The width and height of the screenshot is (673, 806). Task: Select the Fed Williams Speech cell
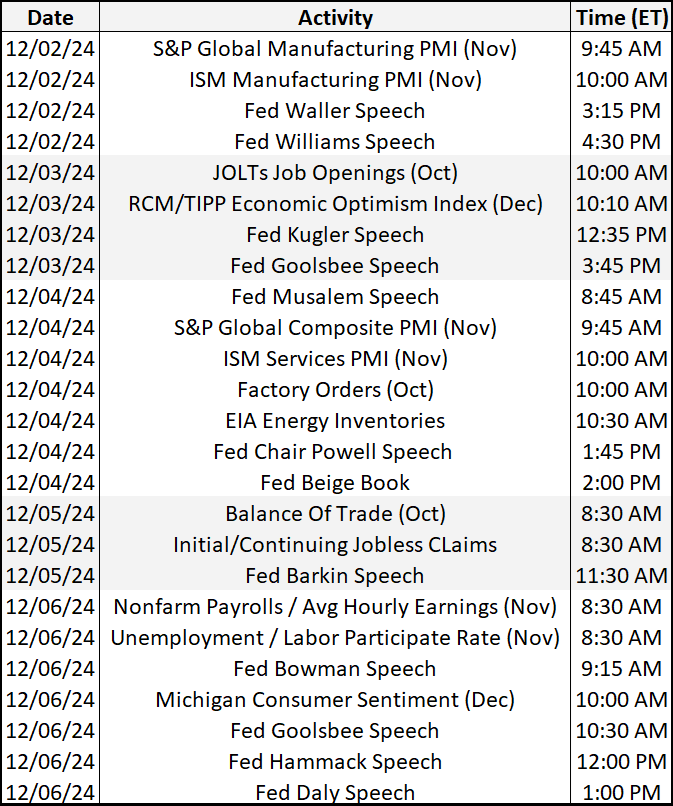point(335,142)
